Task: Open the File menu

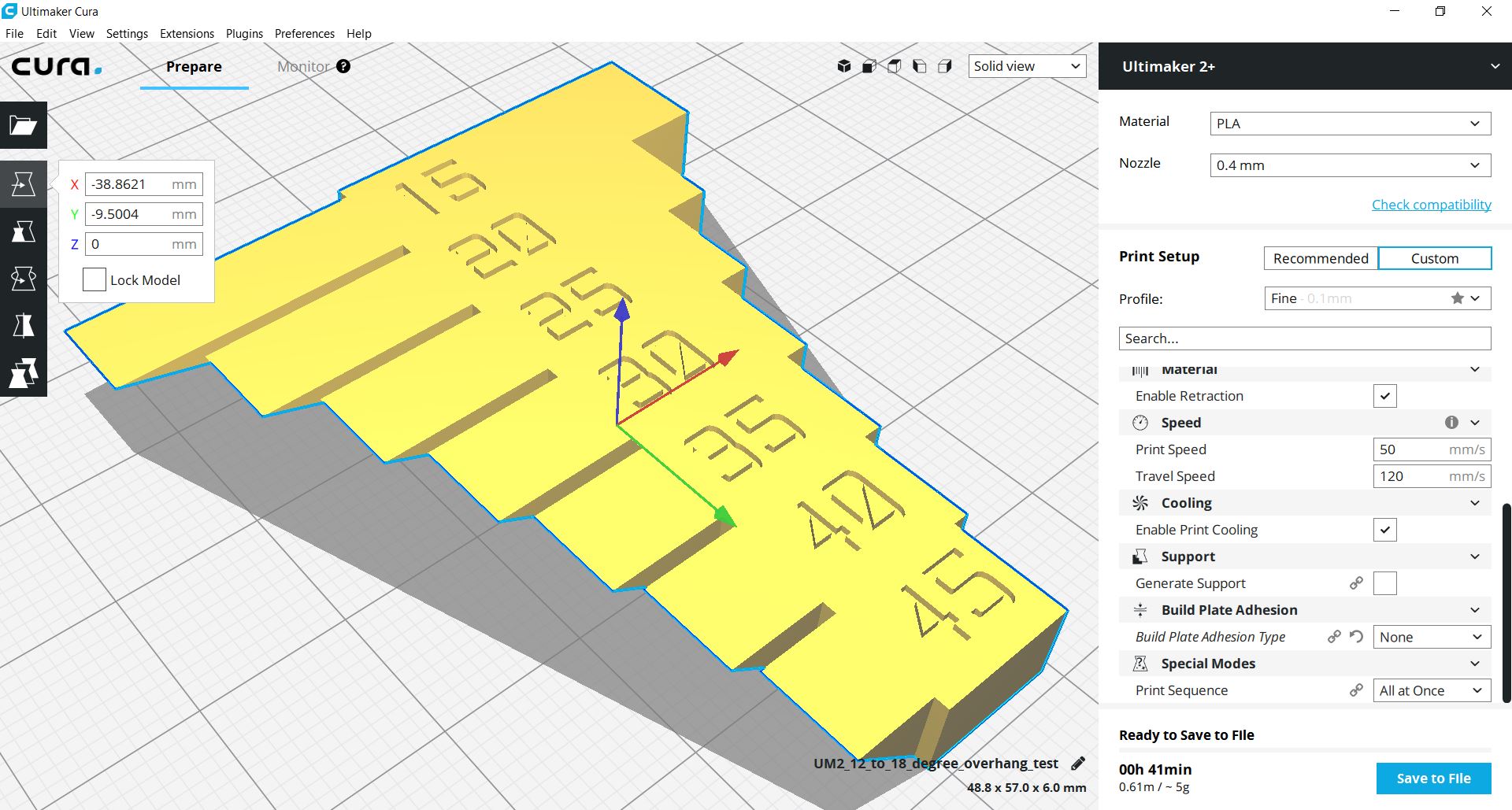Action: [14, 34]
